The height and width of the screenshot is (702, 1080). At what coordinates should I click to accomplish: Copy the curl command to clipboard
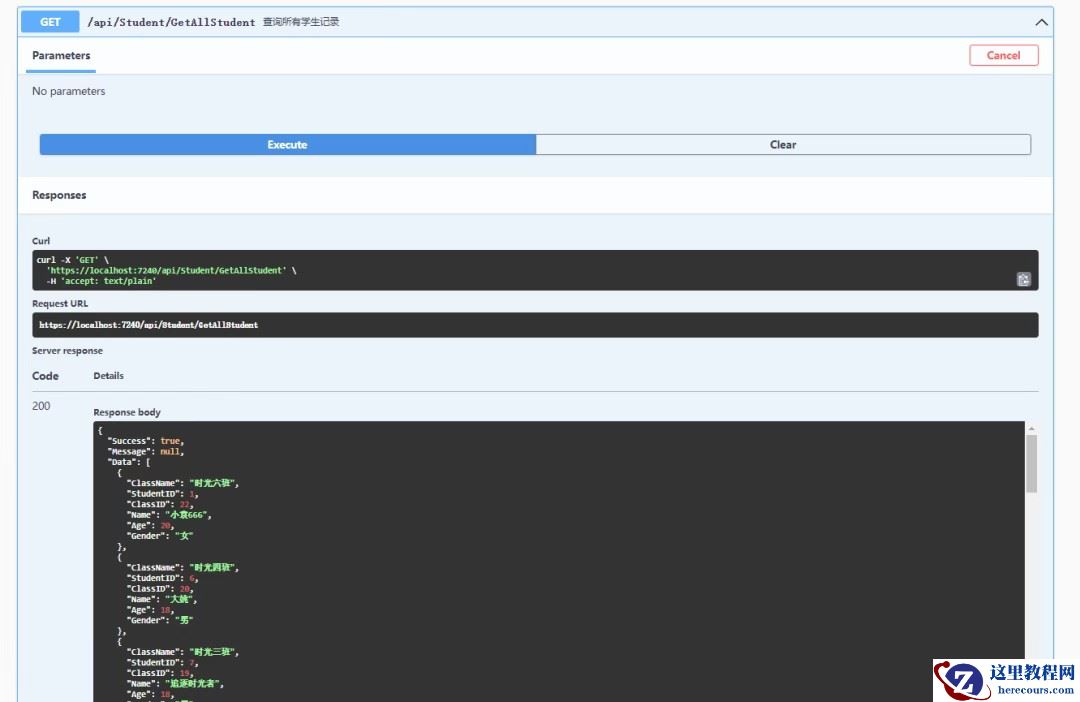click(x=1024, y=280)
